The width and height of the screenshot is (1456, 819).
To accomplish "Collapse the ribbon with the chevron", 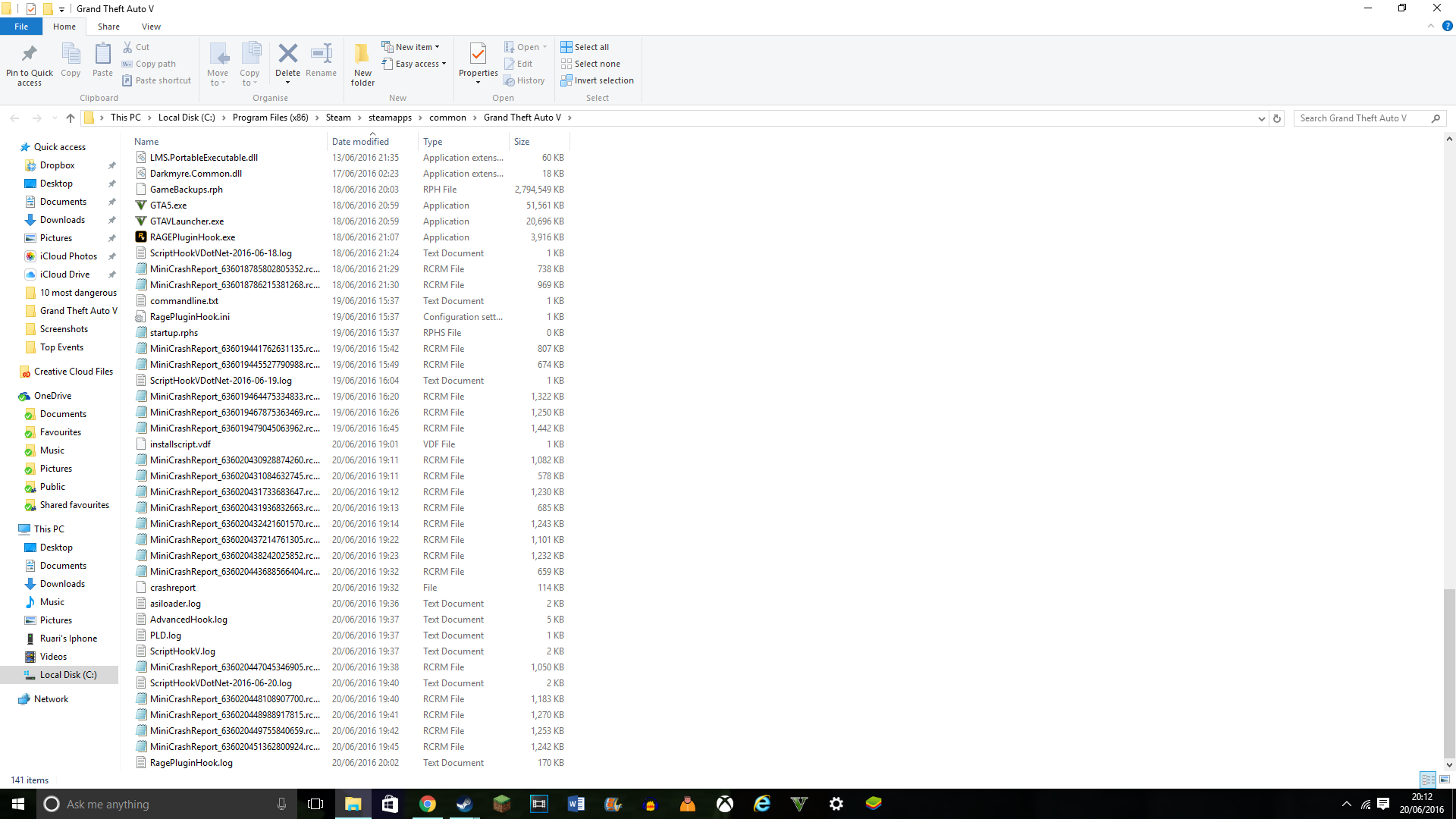I will click(x=1431, y=26).
